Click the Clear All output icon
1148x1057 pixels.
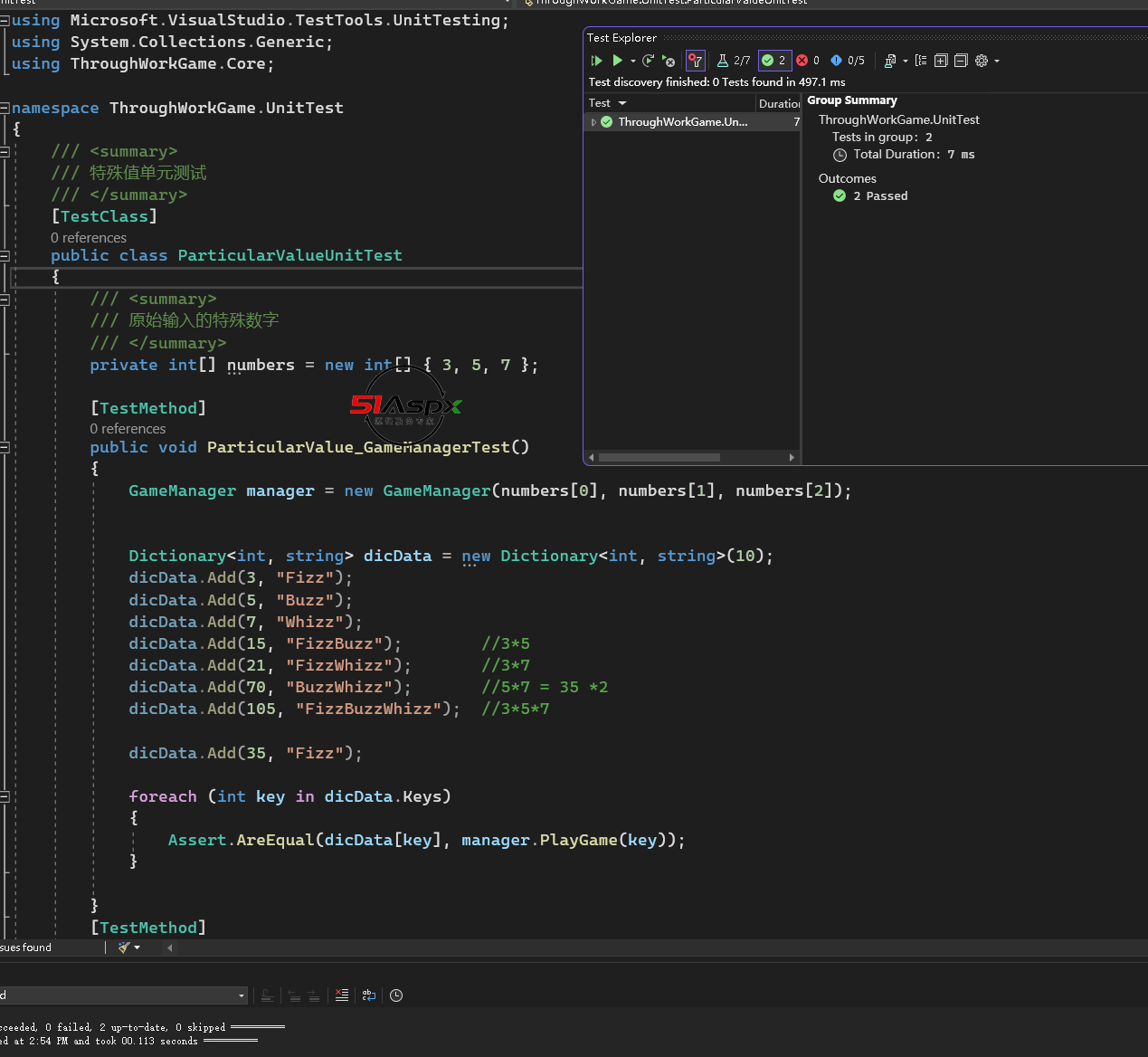[x=341, y=995]
